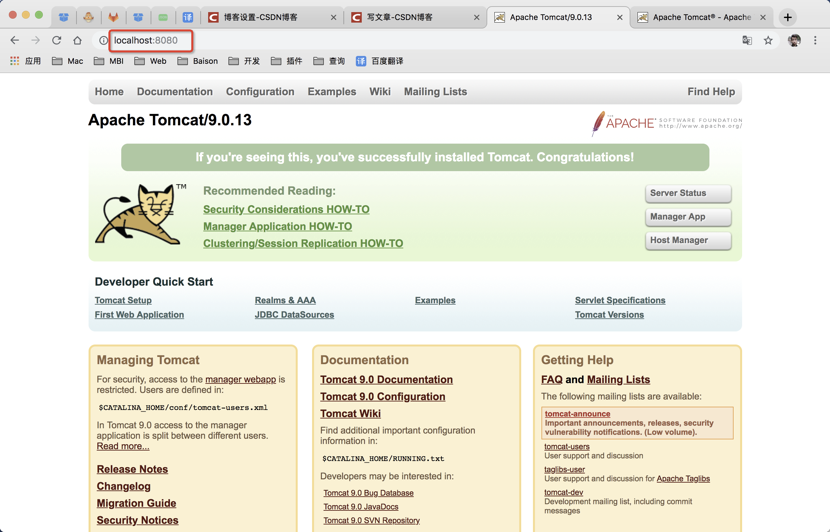Click the Server Status button

tap(688, 193)
